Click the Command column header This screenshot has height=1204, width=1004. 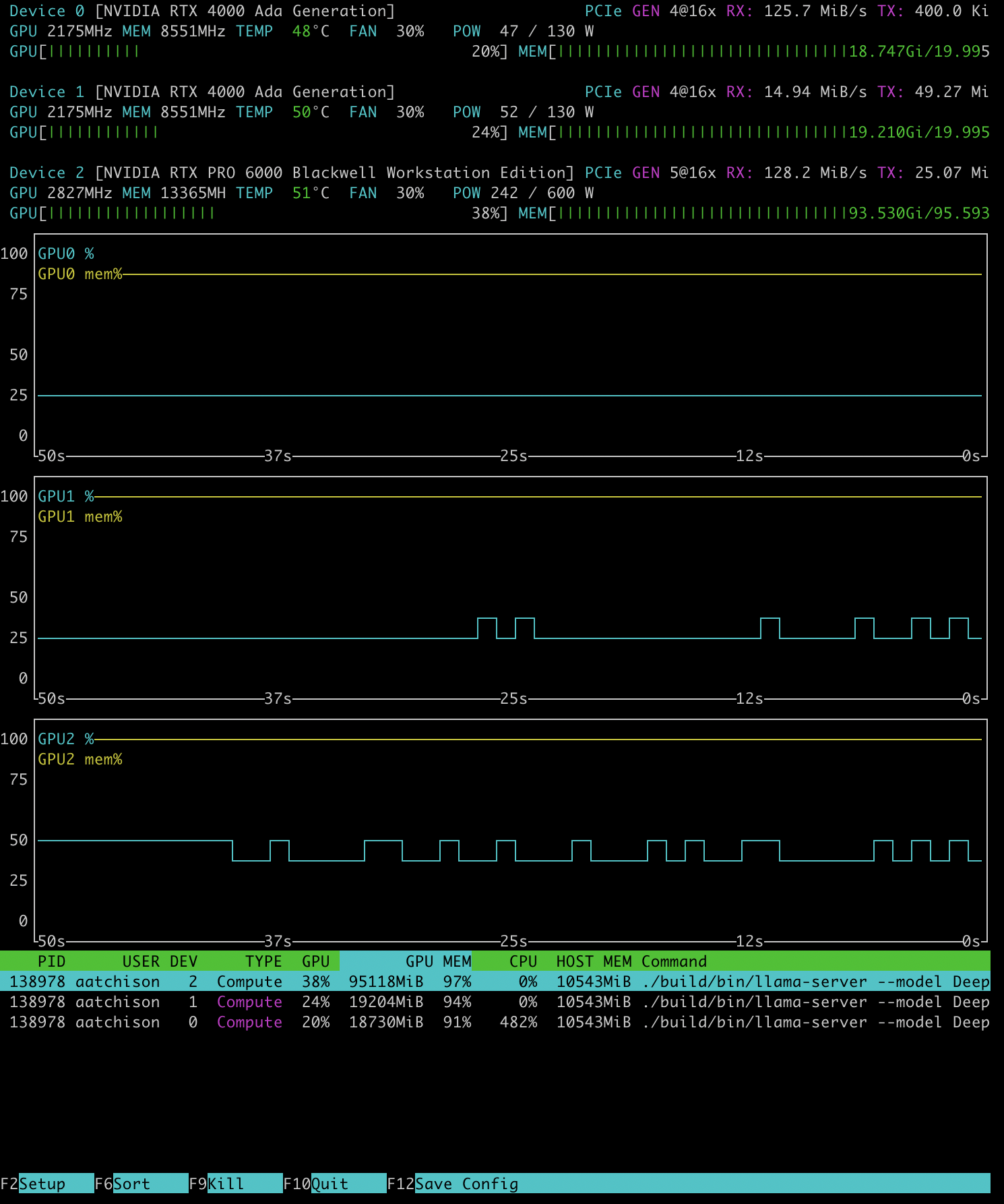tap(674, 961)
